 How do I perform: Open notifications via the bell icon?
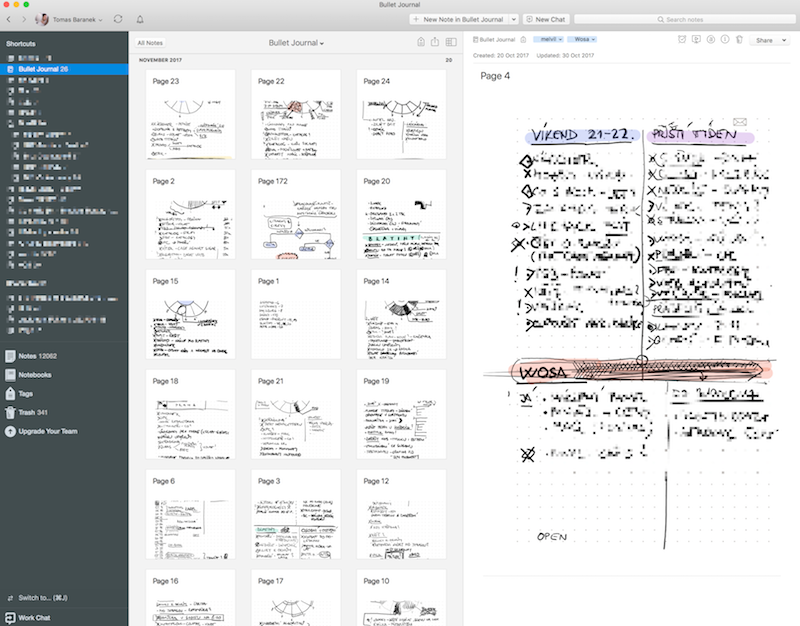point(141,19)
